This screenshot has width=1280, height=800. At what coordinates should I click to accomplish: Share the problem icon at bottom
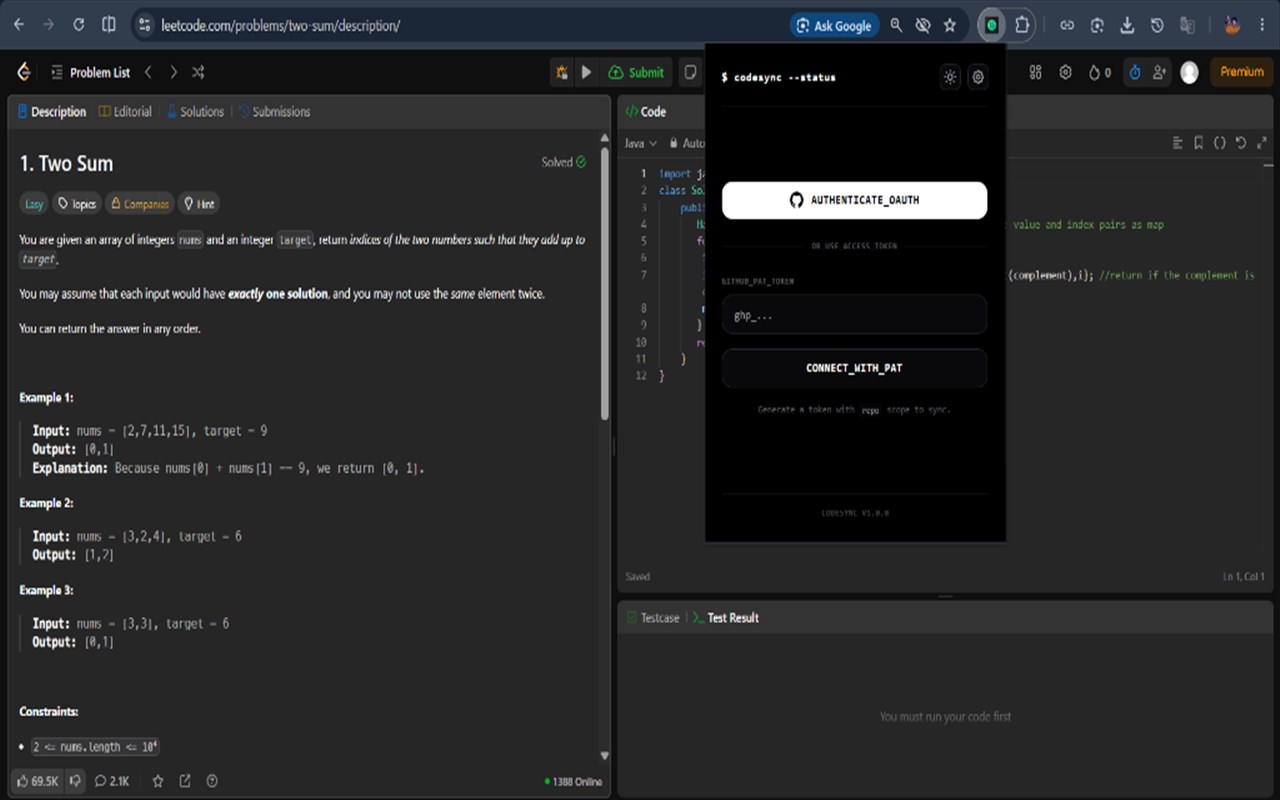click(185, 781)
